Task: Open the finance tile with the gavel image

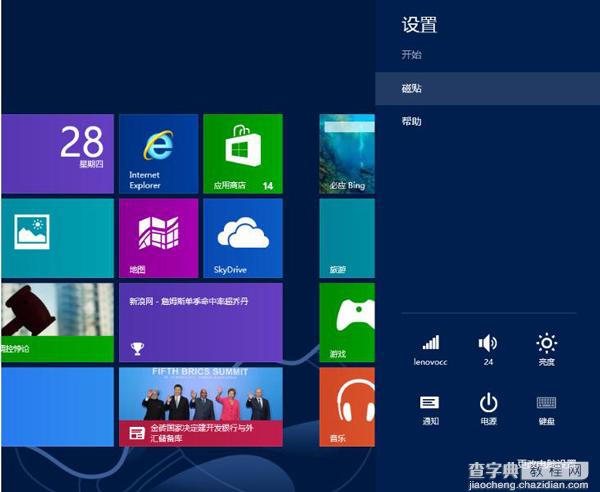Action: click(x=57, y=323)
